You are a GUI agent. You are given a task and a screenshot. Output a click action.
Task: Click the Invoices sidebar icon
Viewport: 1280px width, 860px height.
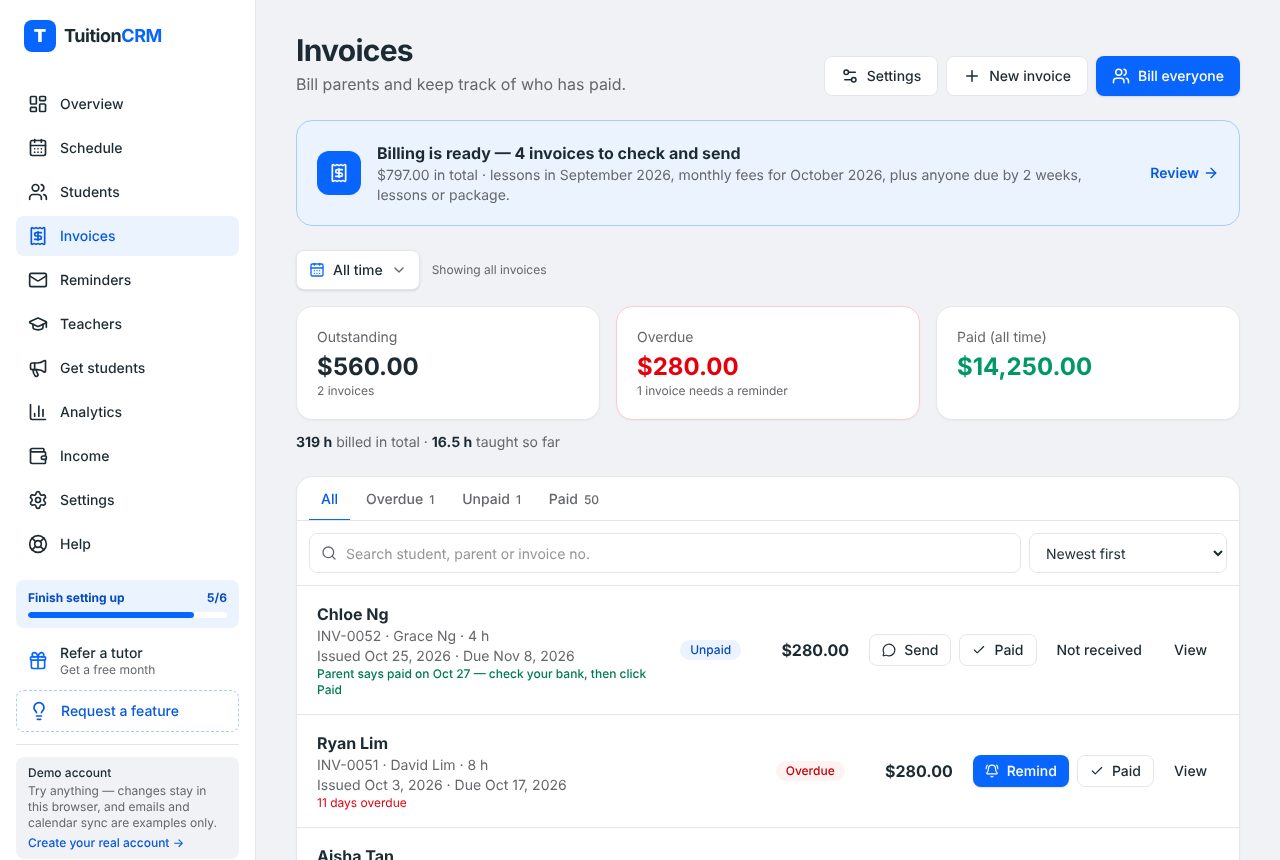pyautogui.click(x=38, y=236)
